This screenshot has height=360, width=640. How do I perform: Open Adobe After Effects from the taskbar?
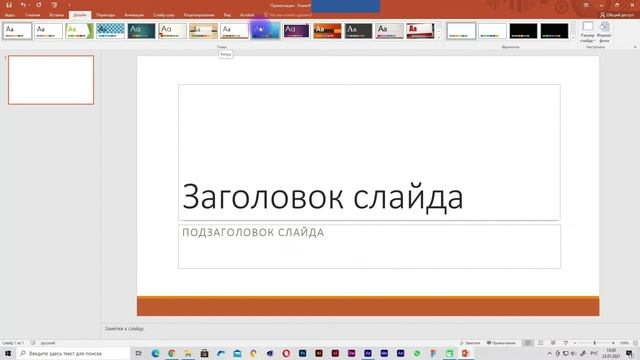[x=368, y=353]
